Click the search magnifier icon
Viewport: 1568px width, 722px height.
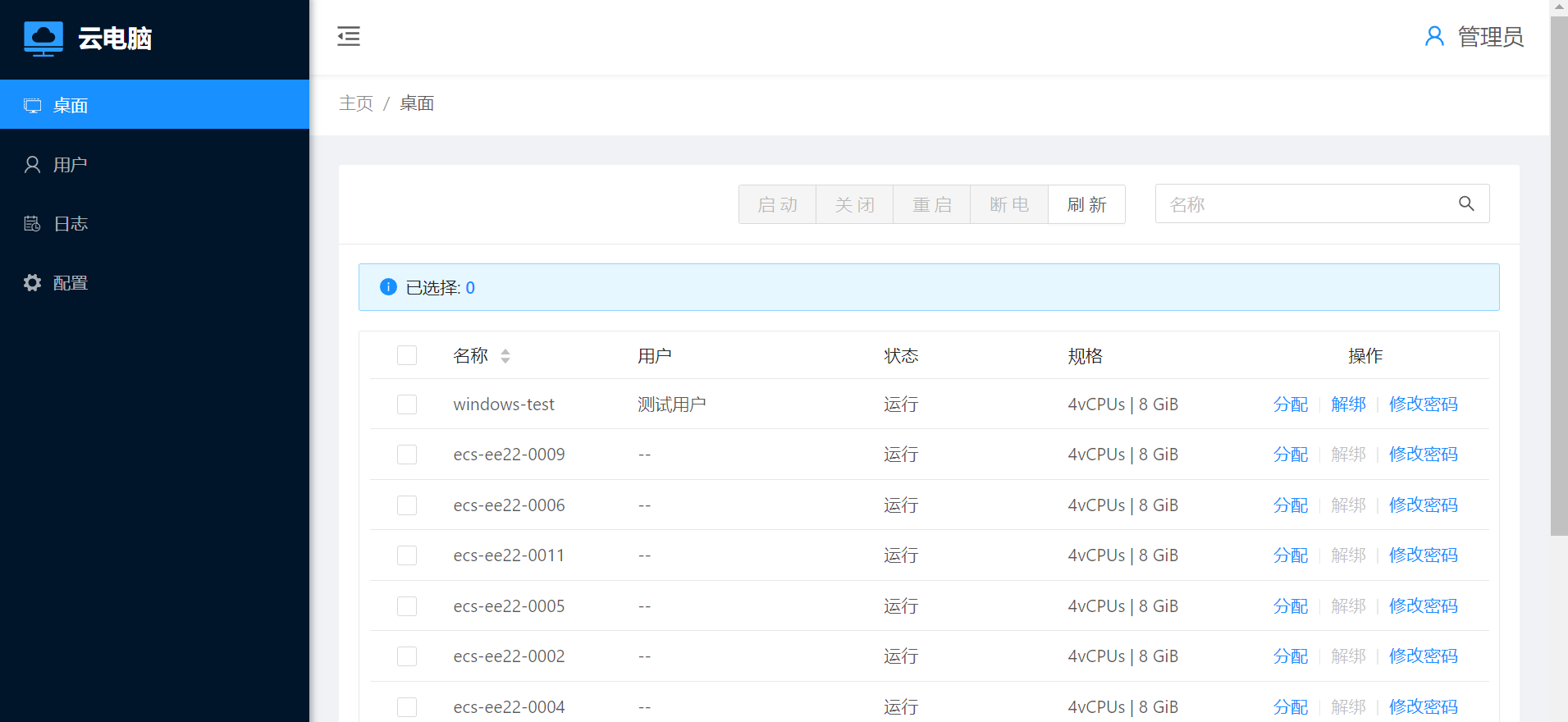[1466, 203]
